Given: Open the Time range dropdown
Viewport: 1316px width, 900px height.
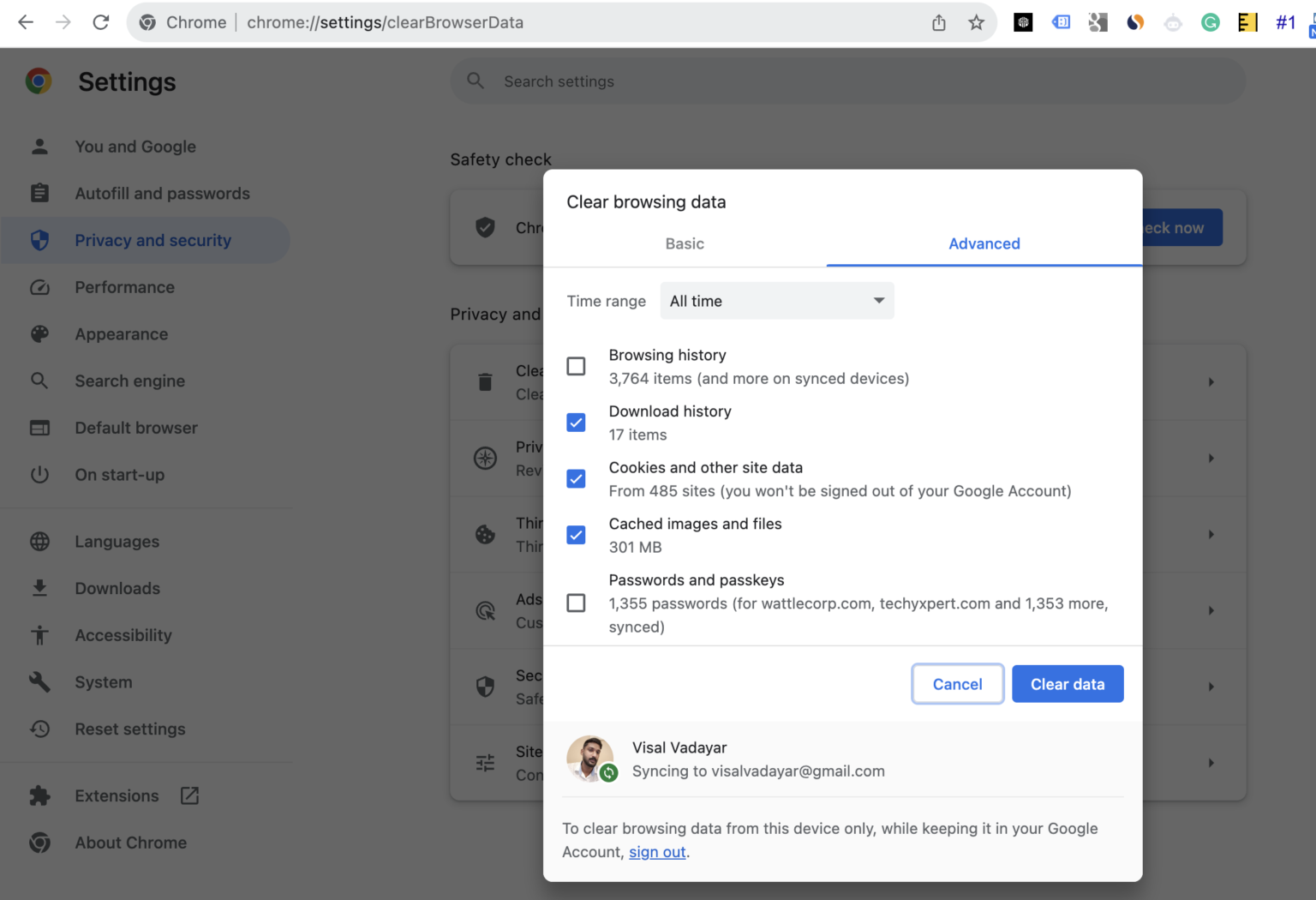Looking at the screenshot, I should pyautogui.click(x=775, y=301).
